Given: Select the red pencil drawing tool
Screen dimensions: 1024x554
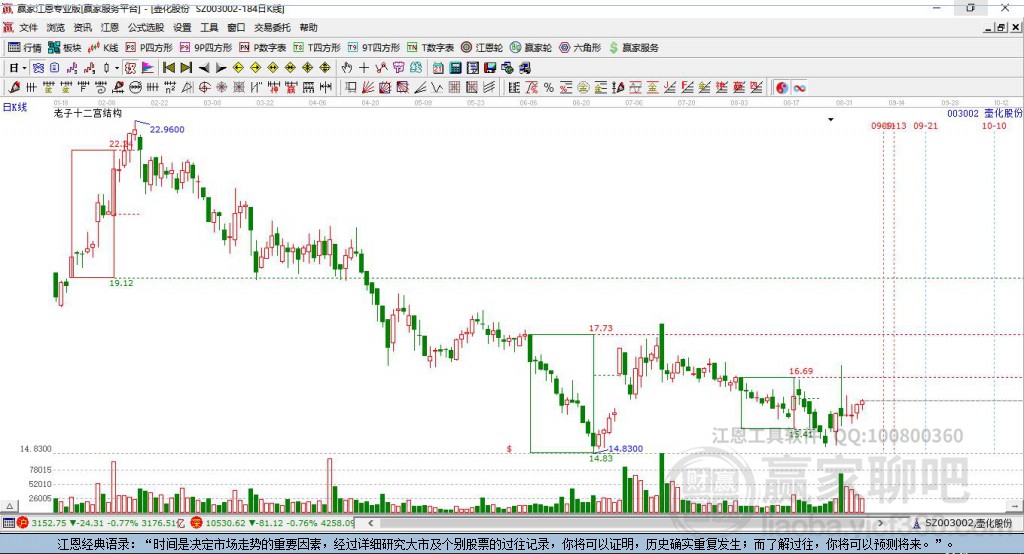Looking at the screenshot, I should tap(14, 88).
